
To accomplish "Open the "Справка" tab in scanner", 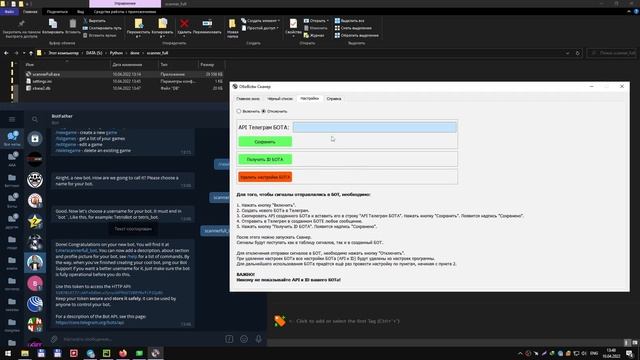I will [334, 99].
